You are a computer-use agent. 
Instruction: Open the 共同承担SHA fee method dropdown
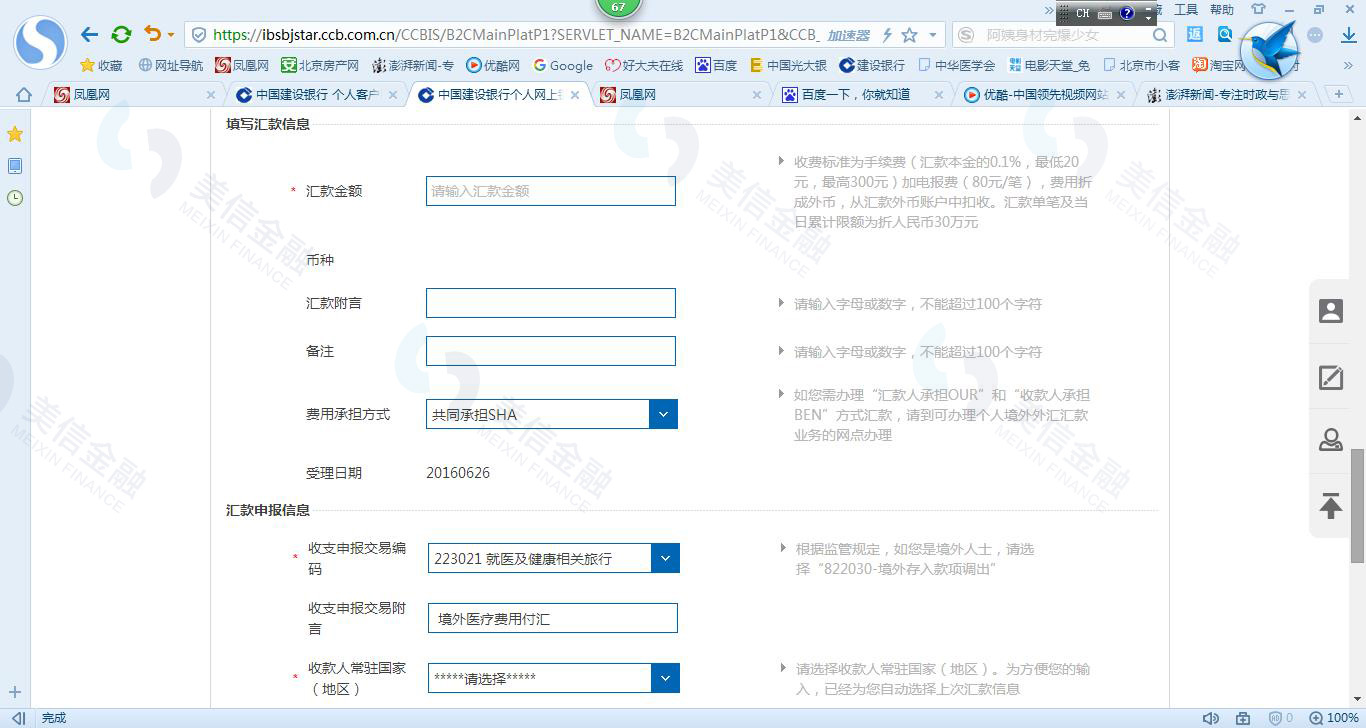point(662,413)
